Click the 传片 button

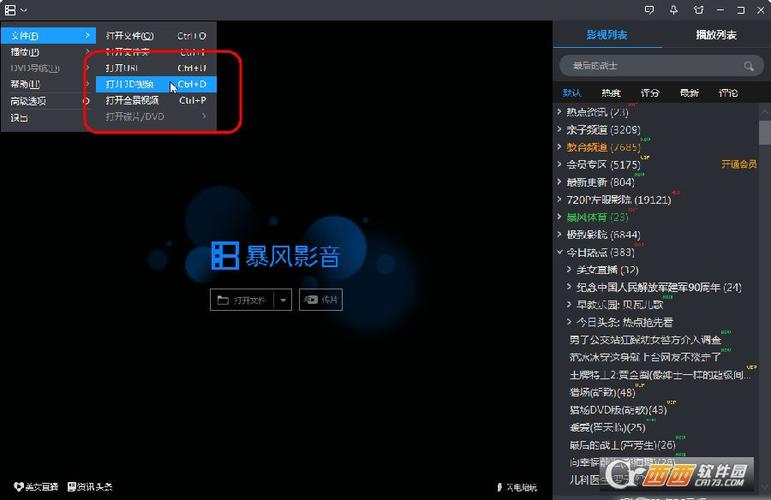coord(321,299)
